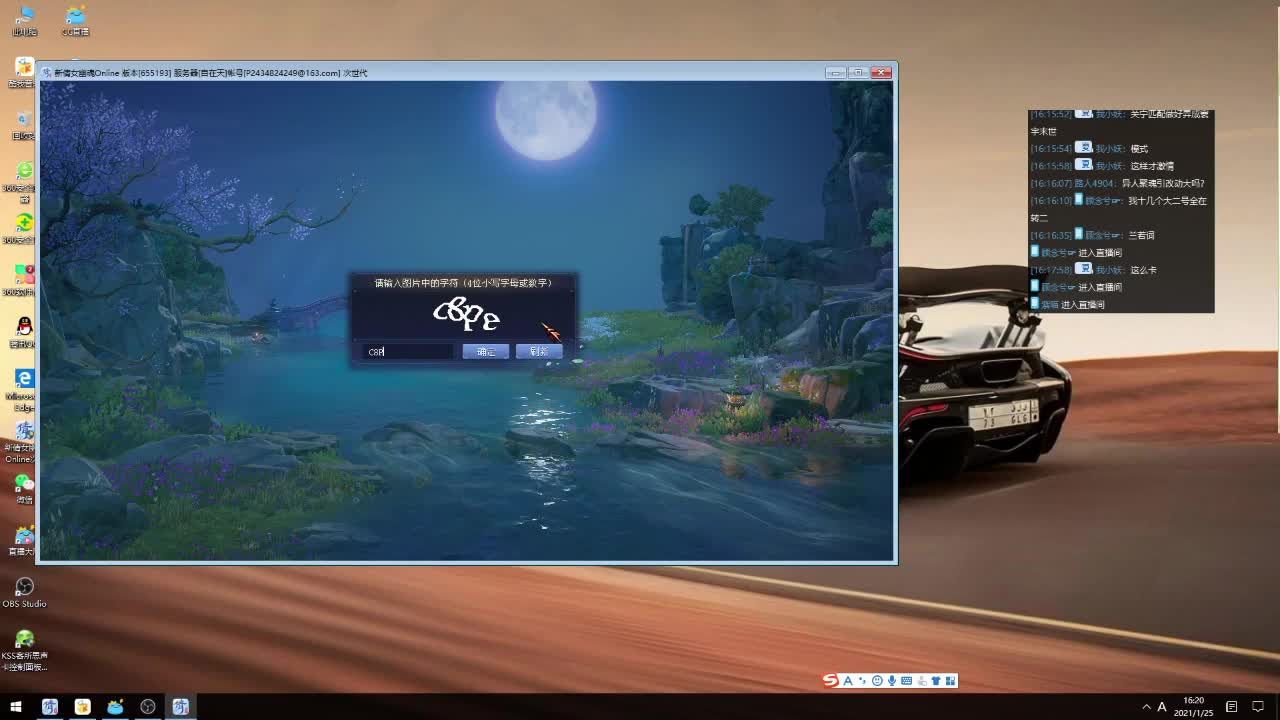Open the WeChat (微信) desktop icon
This screenshot has height=720, width=1280.
[25, 489]
